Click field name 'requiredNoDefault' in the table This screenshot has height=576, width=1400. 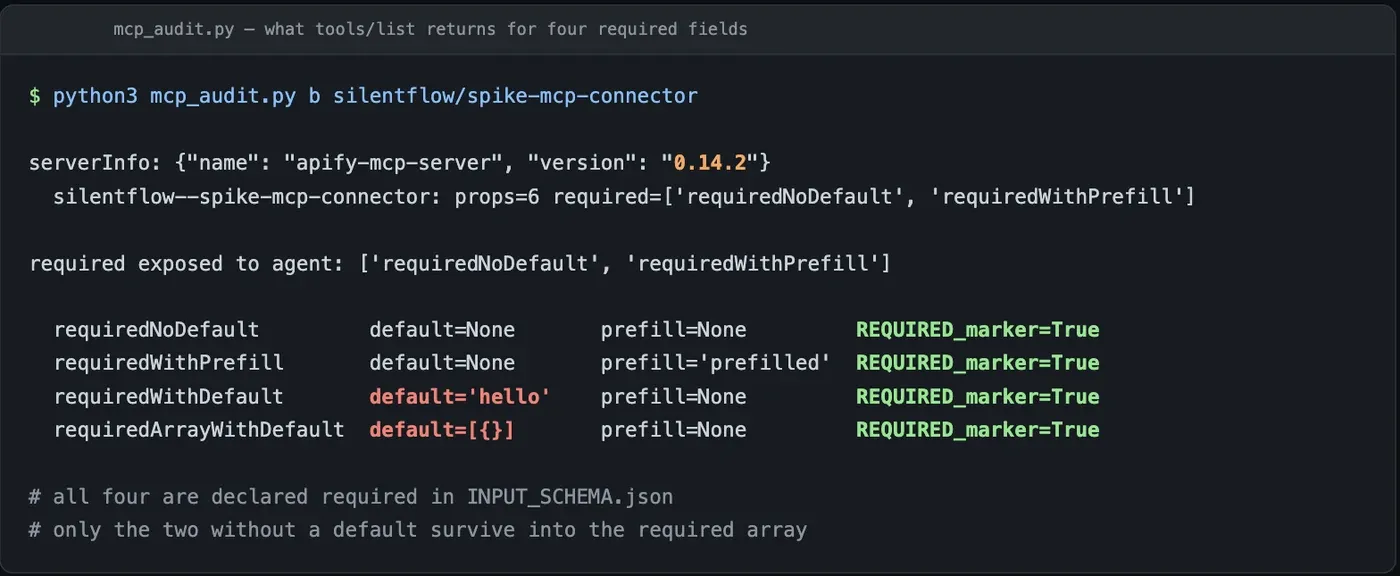156,330
